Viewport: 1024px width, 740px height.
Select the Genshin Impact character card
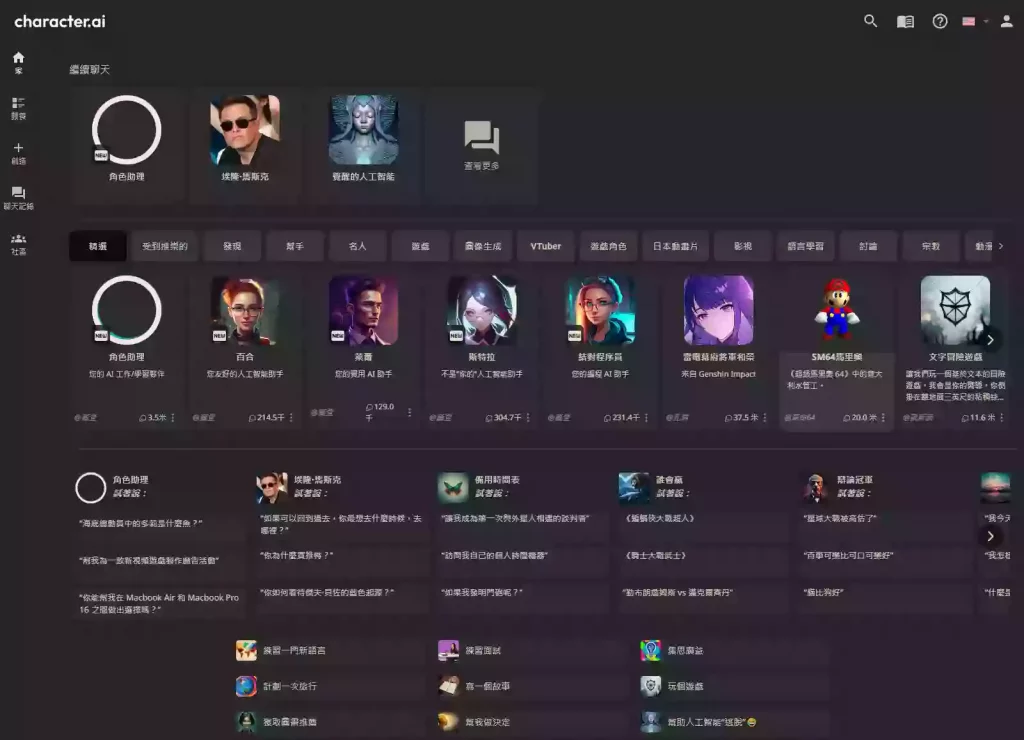point(718,350)
